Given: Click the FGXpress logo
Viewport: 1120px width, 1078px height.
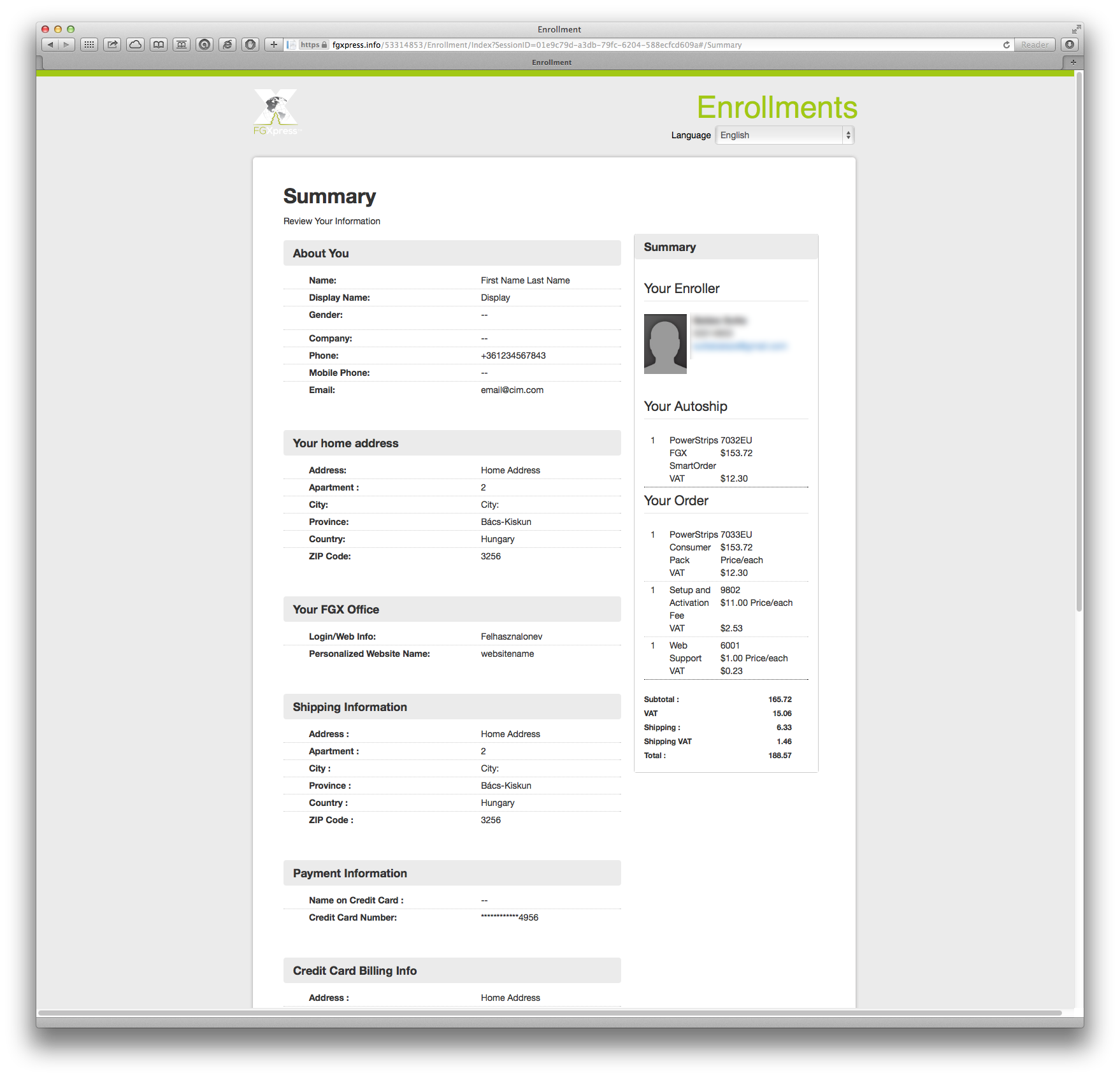Looking at the screenshot, I should (276, 112).
